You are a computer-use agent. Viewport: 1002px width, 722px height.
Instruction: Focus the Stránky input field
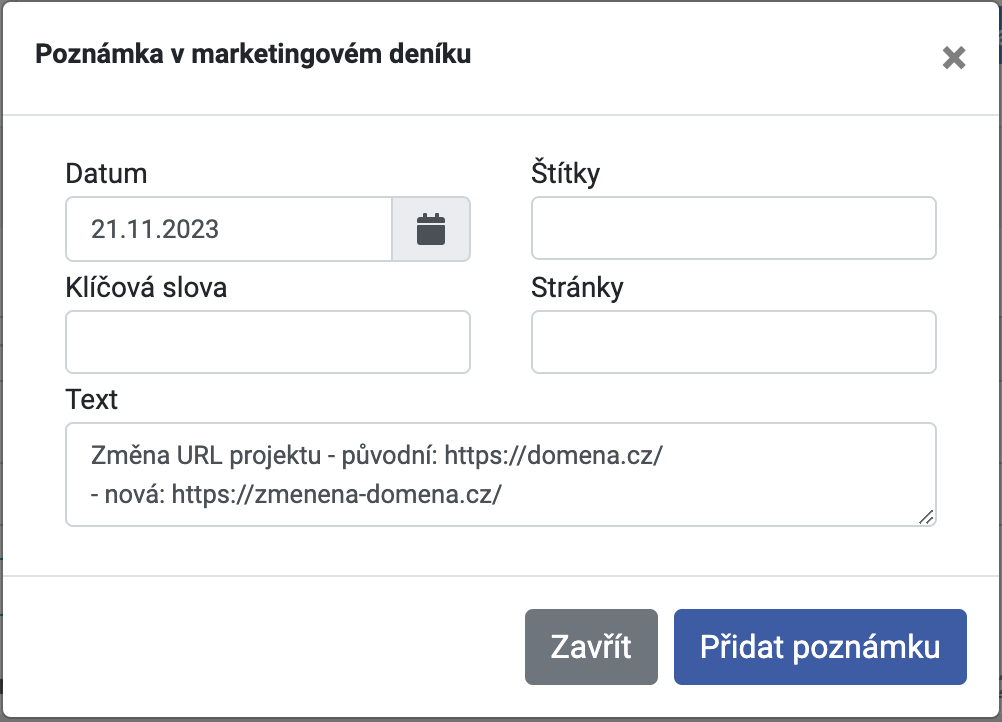click(x=734, y=342)
